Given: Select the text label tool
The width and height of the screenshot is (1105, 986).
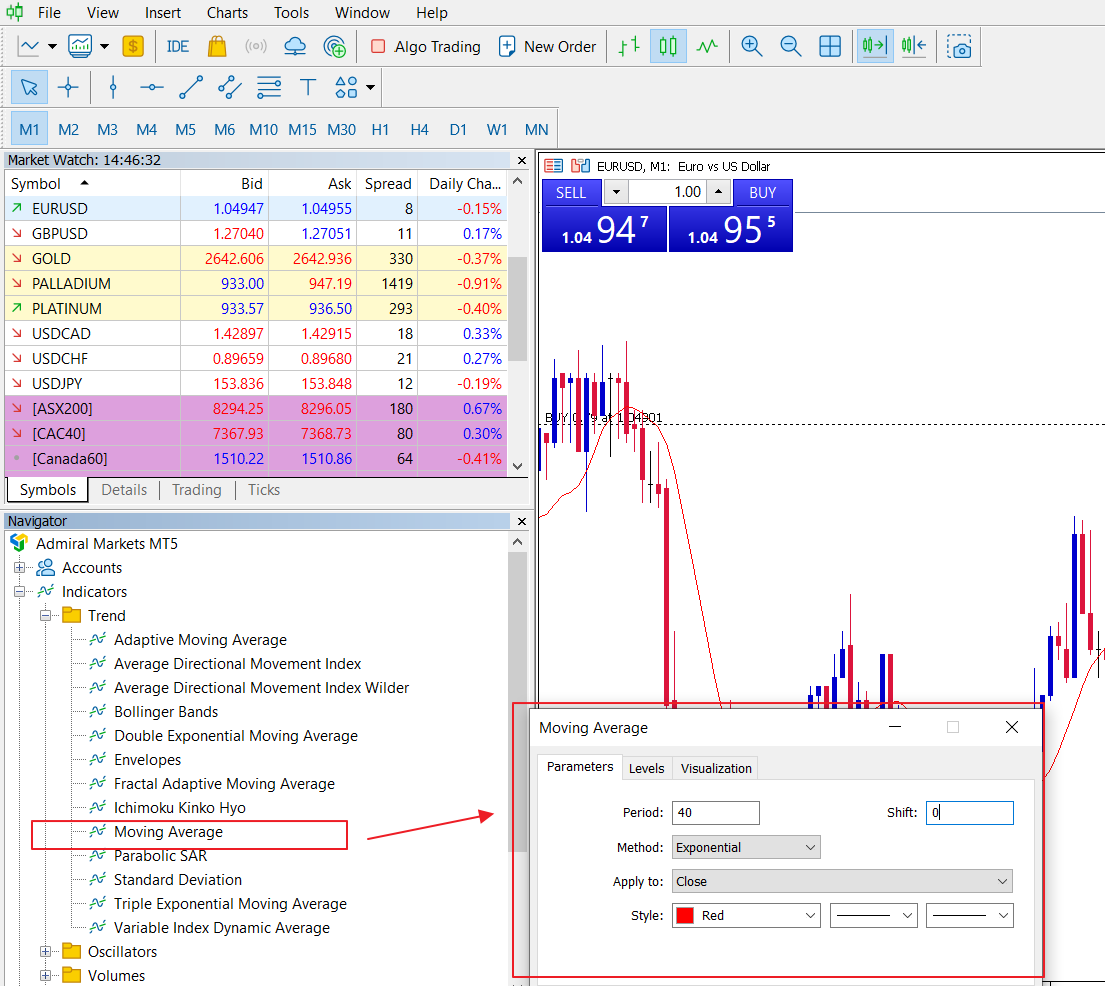Looking at the screenshot, I should [308, 87].
